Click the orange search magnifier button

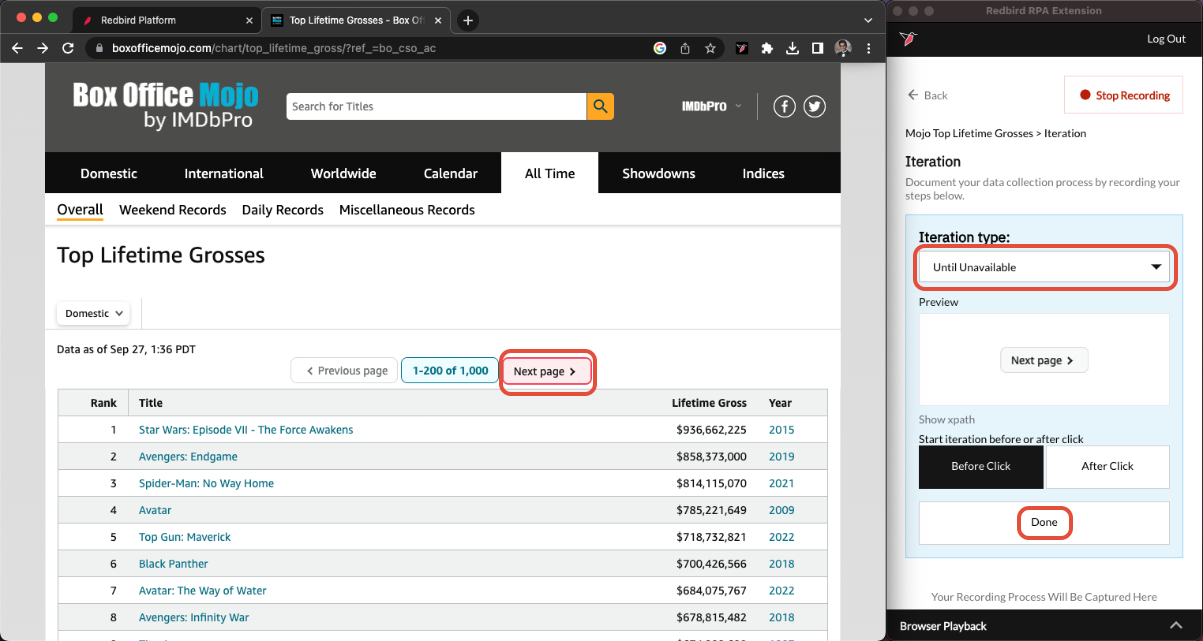(600, 106)
